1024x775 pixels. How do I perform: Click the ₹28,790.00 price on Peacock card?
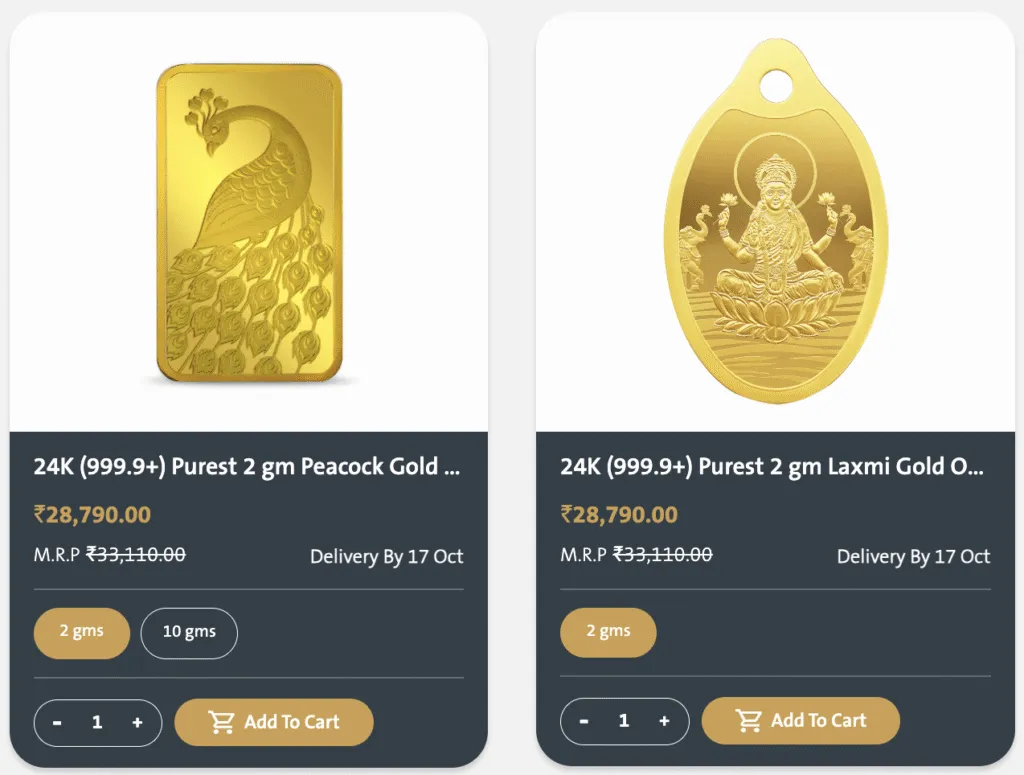click(92, 514)
